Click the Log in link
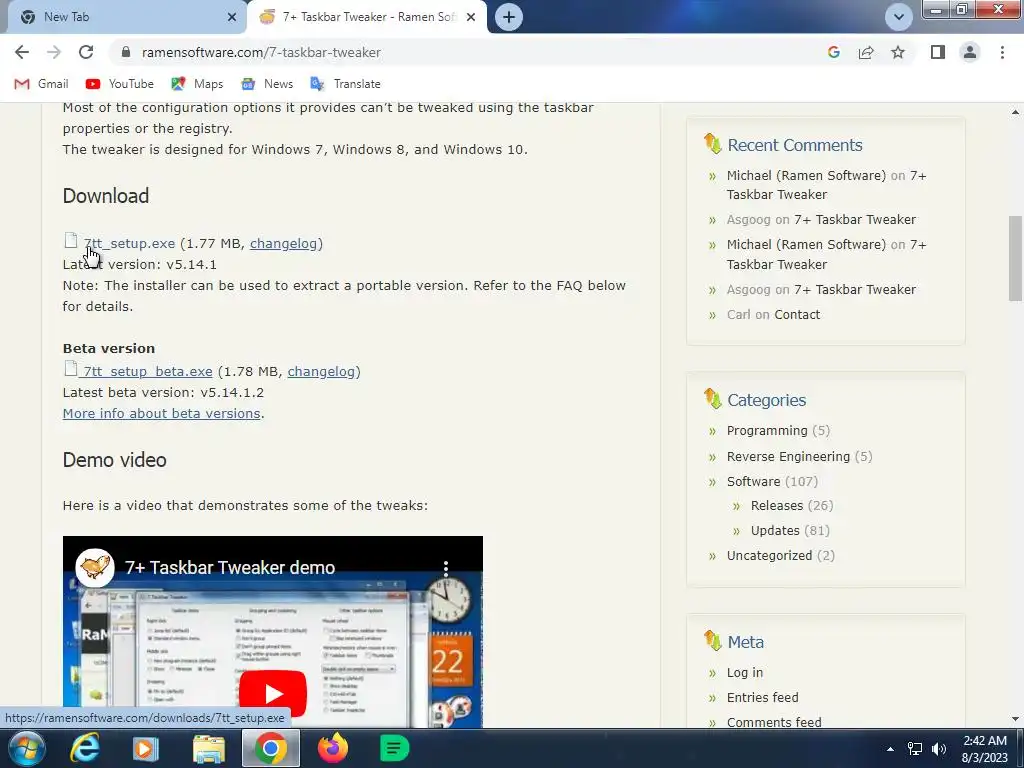 pos(744,673)
